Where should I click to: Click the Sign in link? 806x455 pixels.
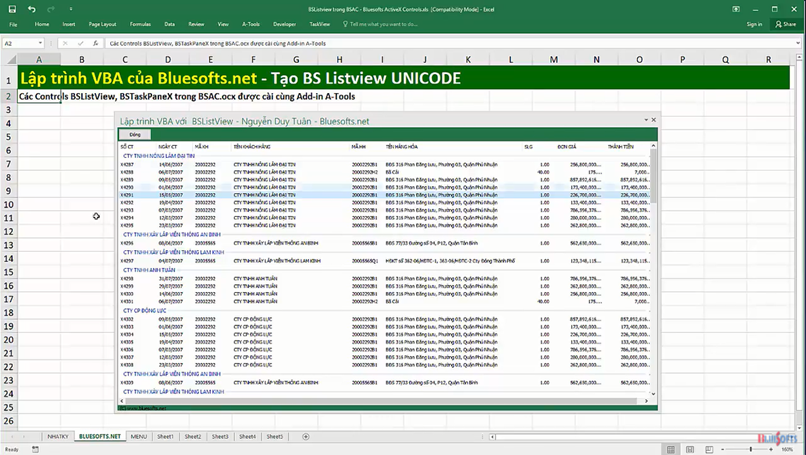click(x=754, y=24)
